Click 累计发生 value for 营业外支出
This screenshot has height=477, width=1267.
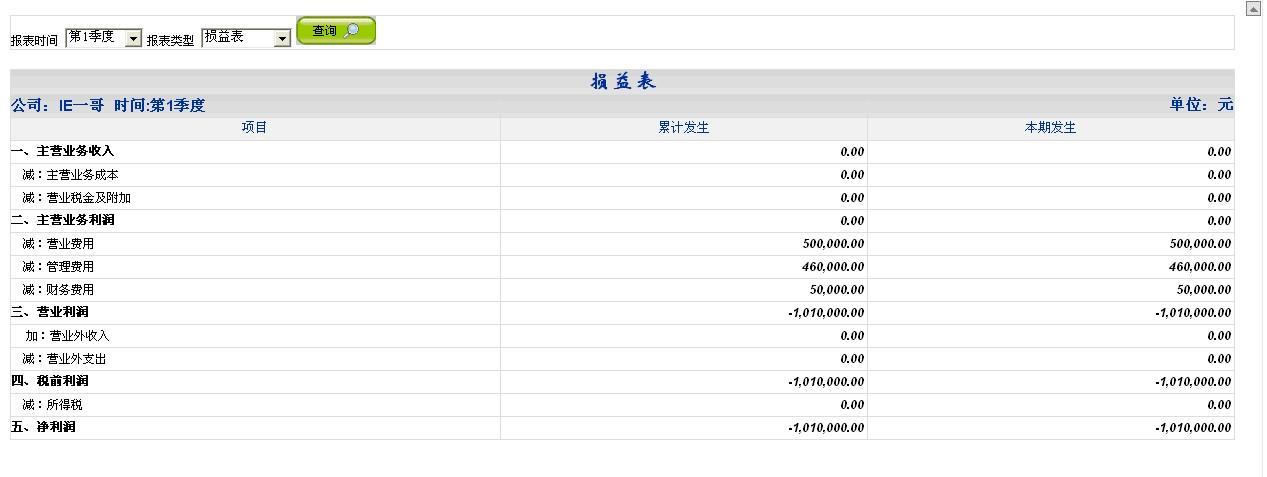852,358
